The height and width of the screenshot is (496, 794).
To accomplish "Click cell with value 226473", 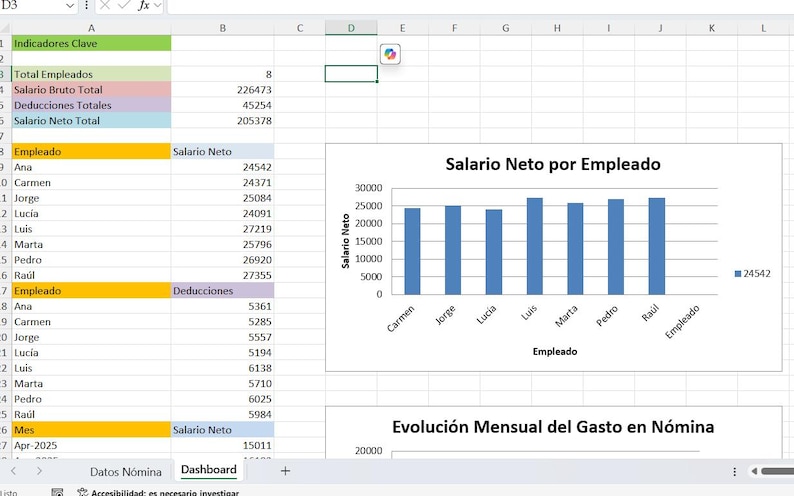I will click(x=223, y=90).
